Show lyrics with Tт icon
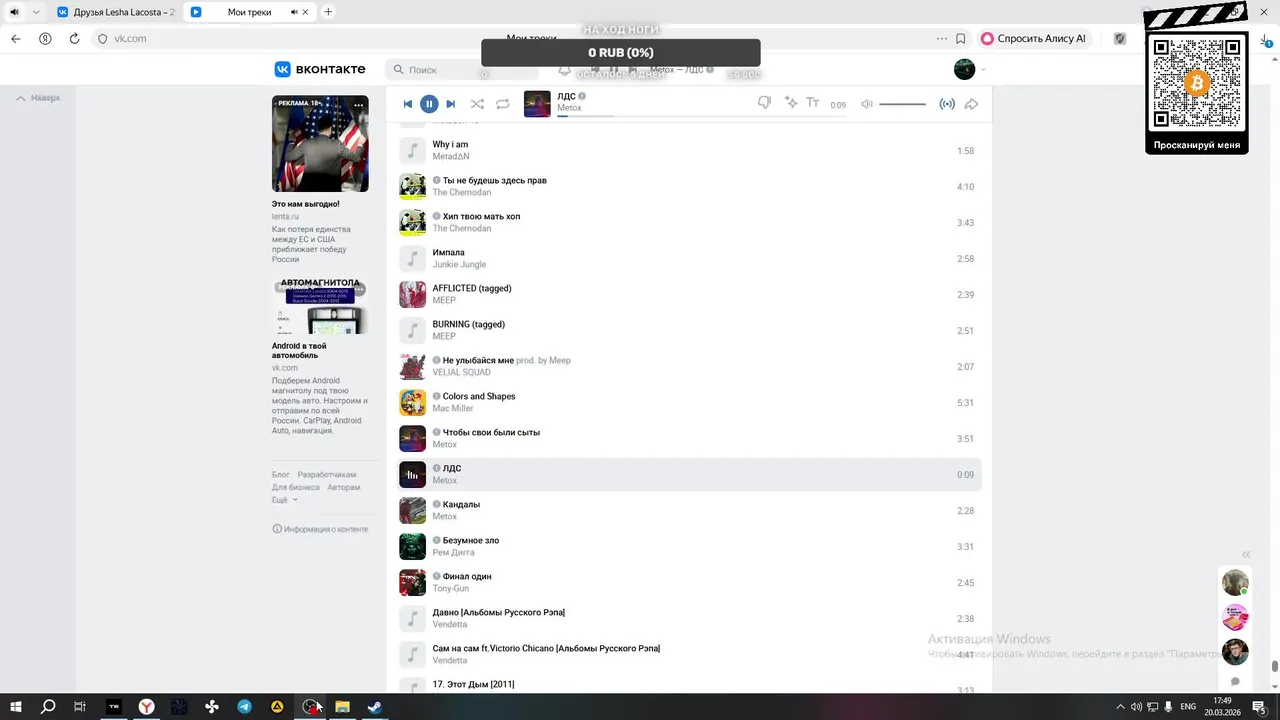Screen dimensions: 1280x720 tap(812, 103)
